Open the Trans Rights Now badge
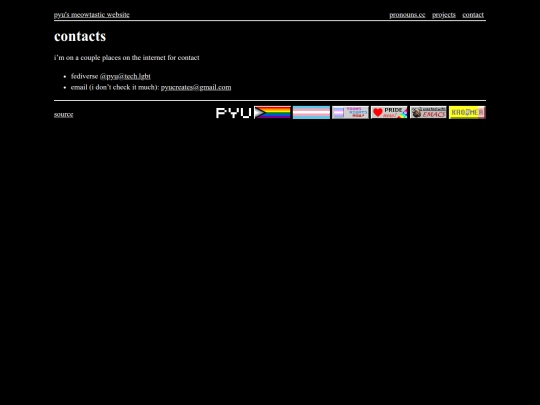The height and width of the screenshot is (405, 540). pyautogui.click(x=350, y=113)
